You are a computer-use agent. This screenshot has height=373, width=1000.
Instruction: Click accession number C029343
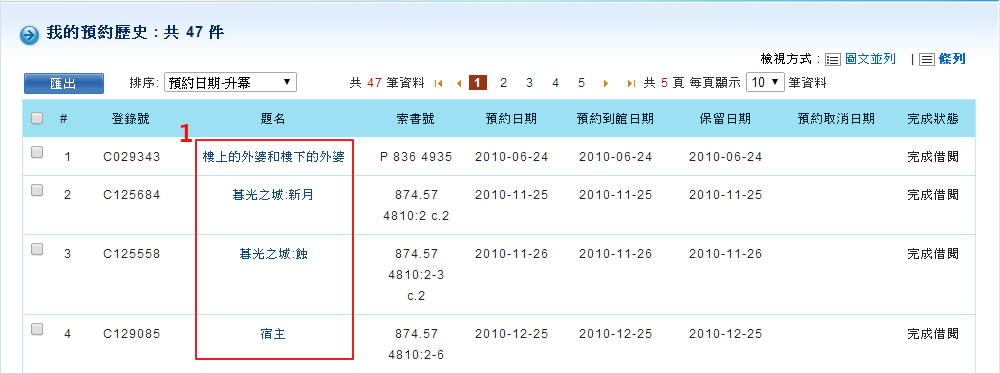click(x=131, y=157)
